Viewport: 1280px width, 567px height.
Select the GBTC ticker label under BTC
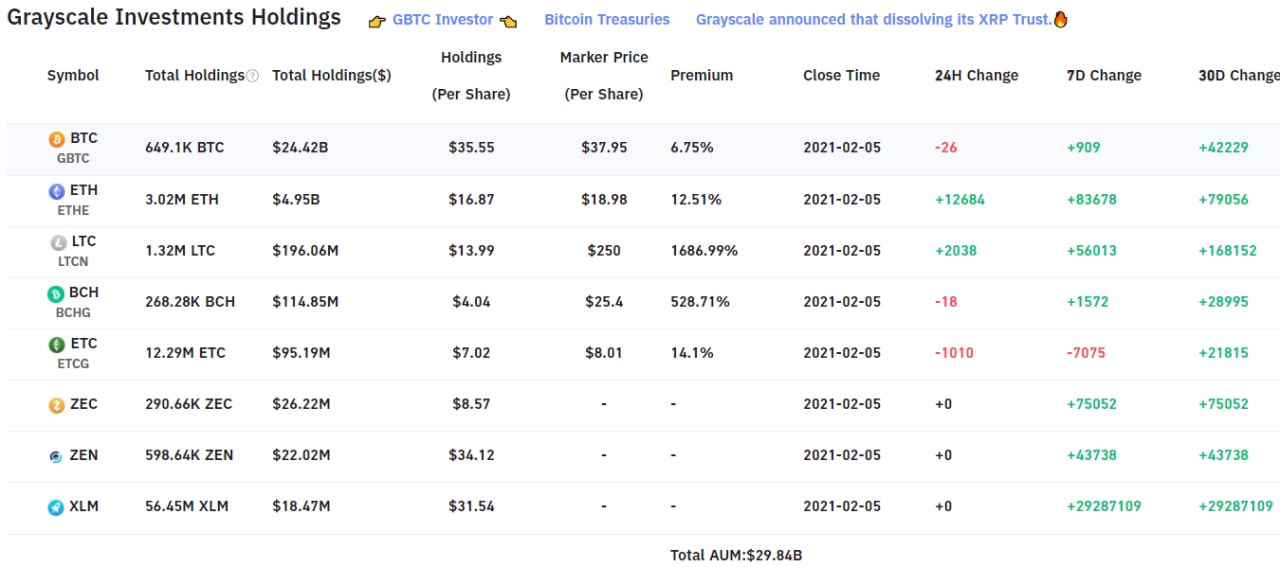tap(73, 158)
